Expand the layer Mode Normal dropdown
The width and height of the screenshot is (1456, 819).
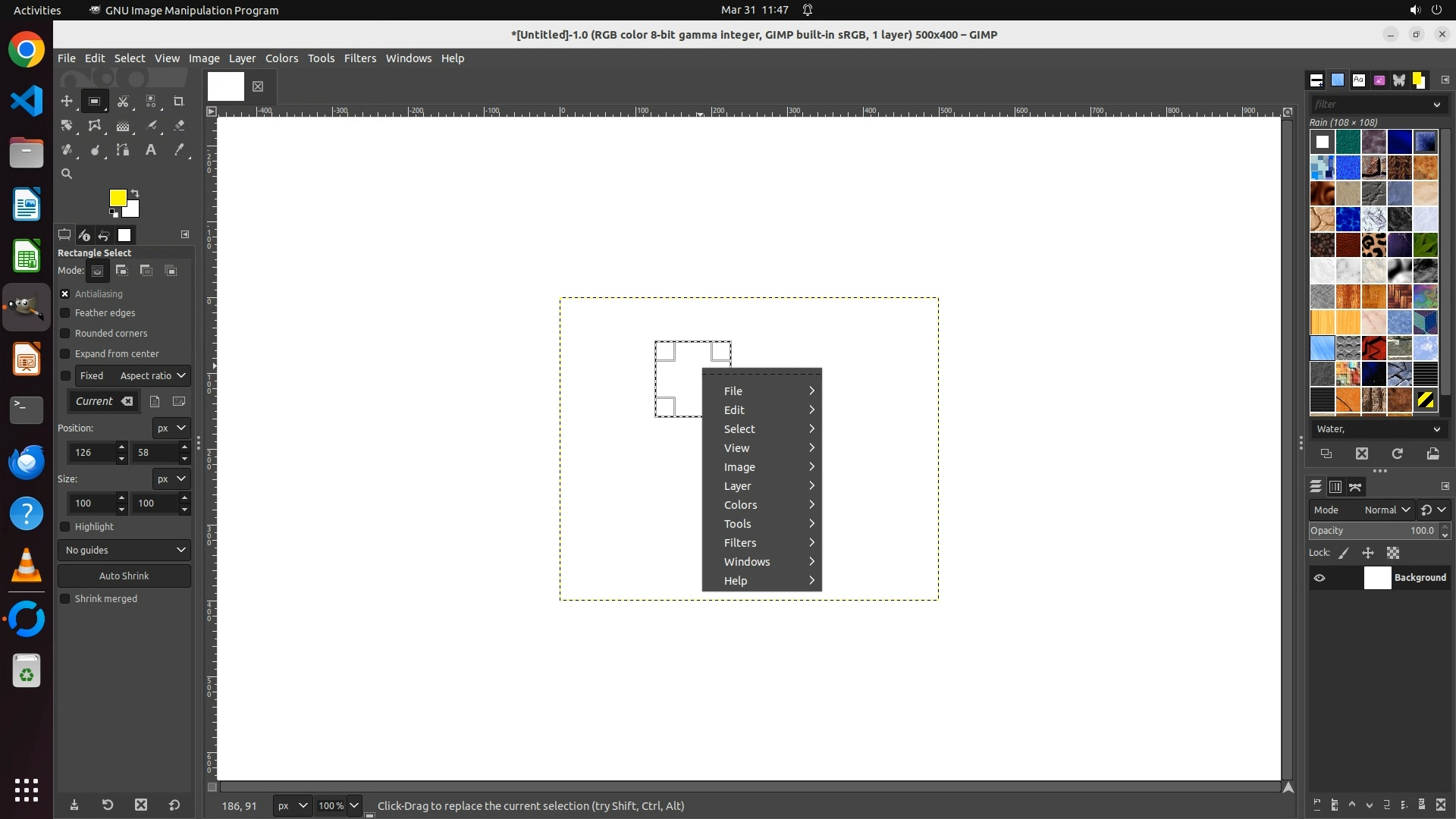click(x=1386, y=510)
